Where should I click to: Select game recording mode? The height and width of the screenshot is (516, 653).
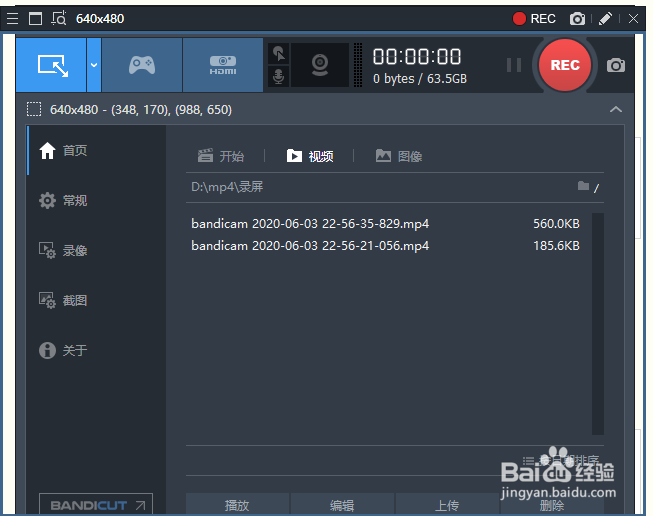click(142, 65)
